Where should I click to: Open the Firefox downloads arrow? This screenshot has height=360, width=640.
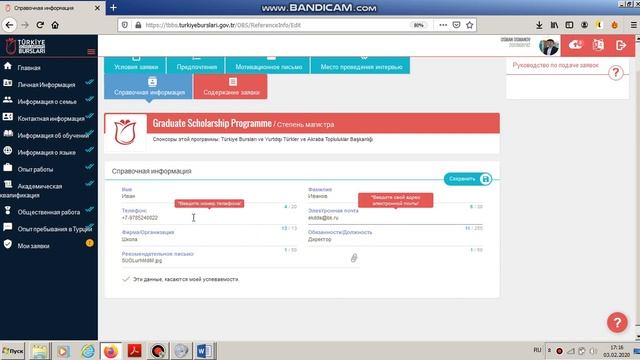click(539, 25)
